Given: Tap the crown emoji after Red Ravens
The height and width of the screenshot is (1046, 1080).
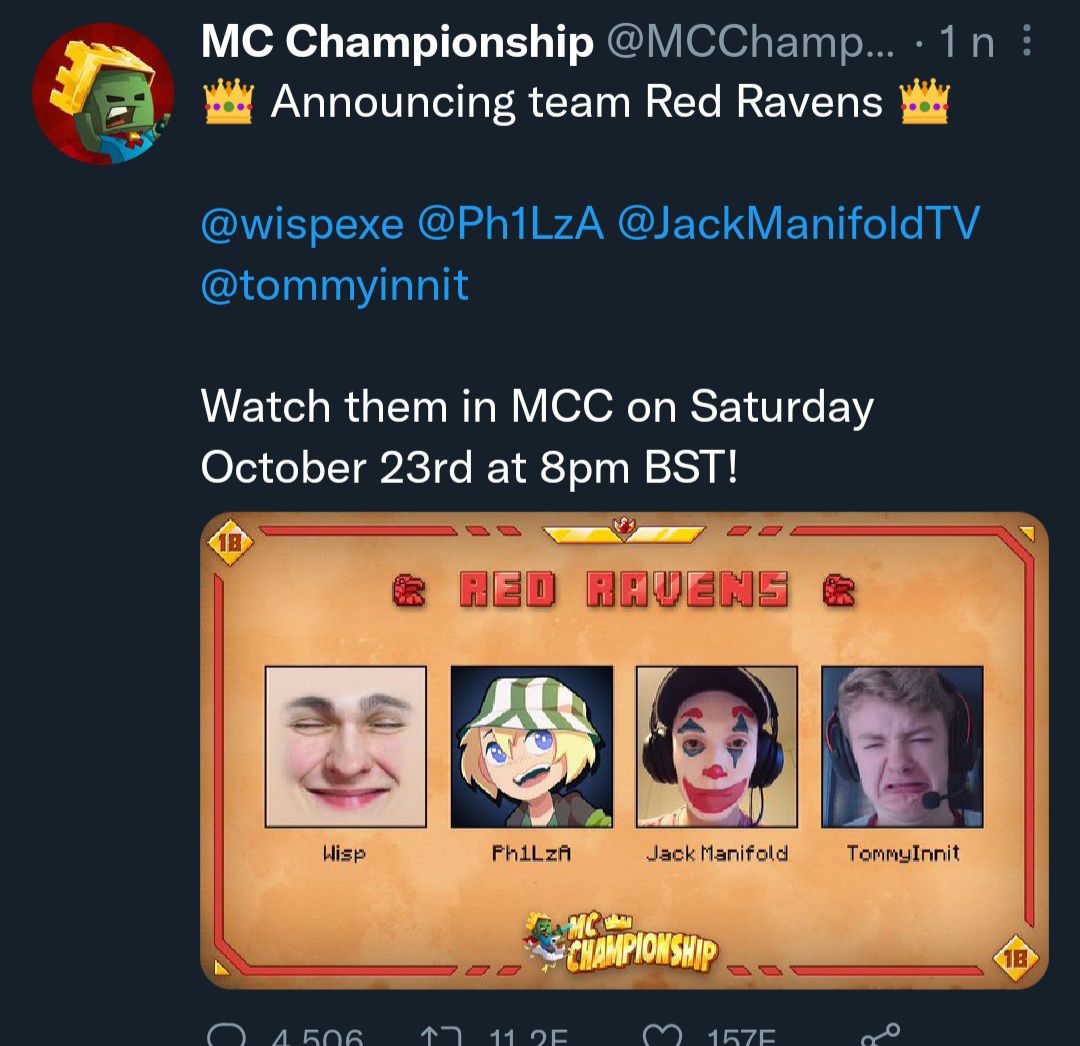Looking at the screenshot, I should [x=925, y=101].
